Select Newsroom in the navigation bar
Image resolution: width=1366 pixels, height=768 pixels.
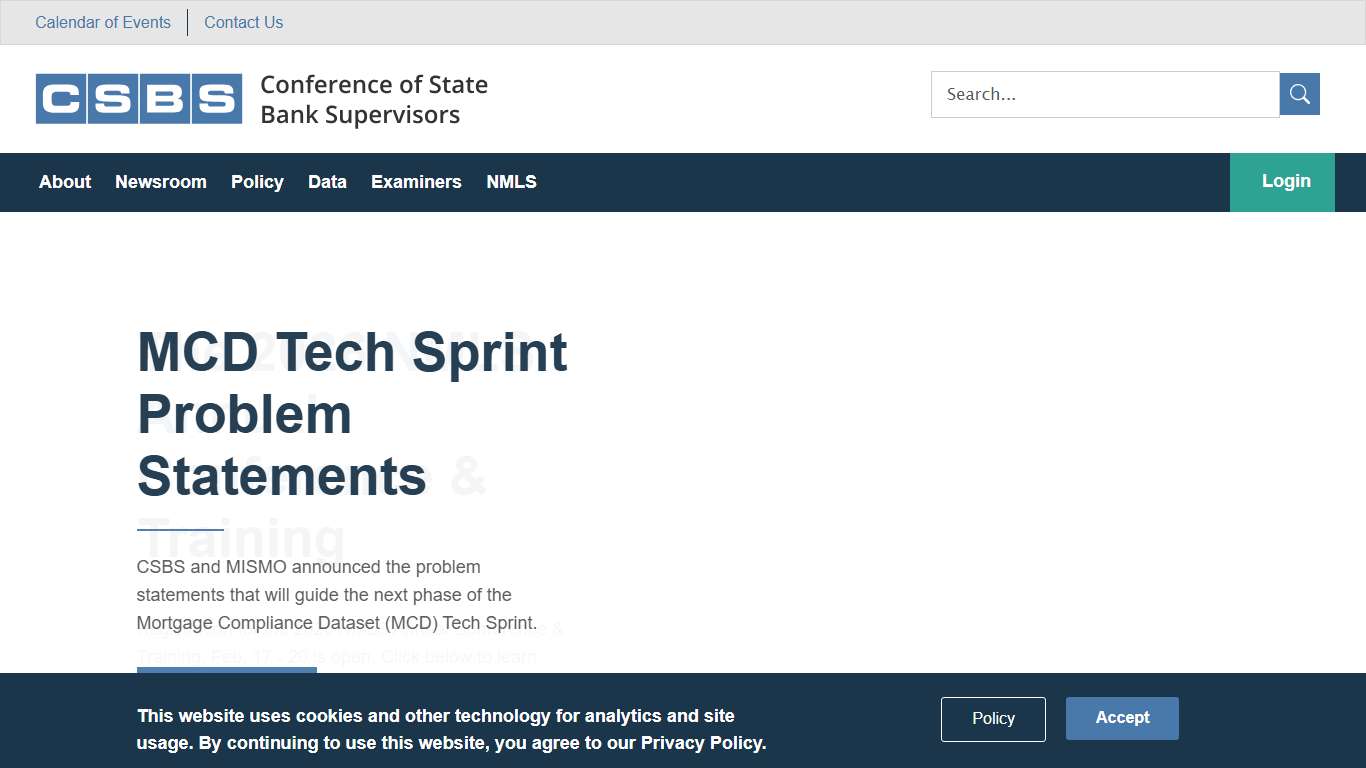click(x=161, y=182)
